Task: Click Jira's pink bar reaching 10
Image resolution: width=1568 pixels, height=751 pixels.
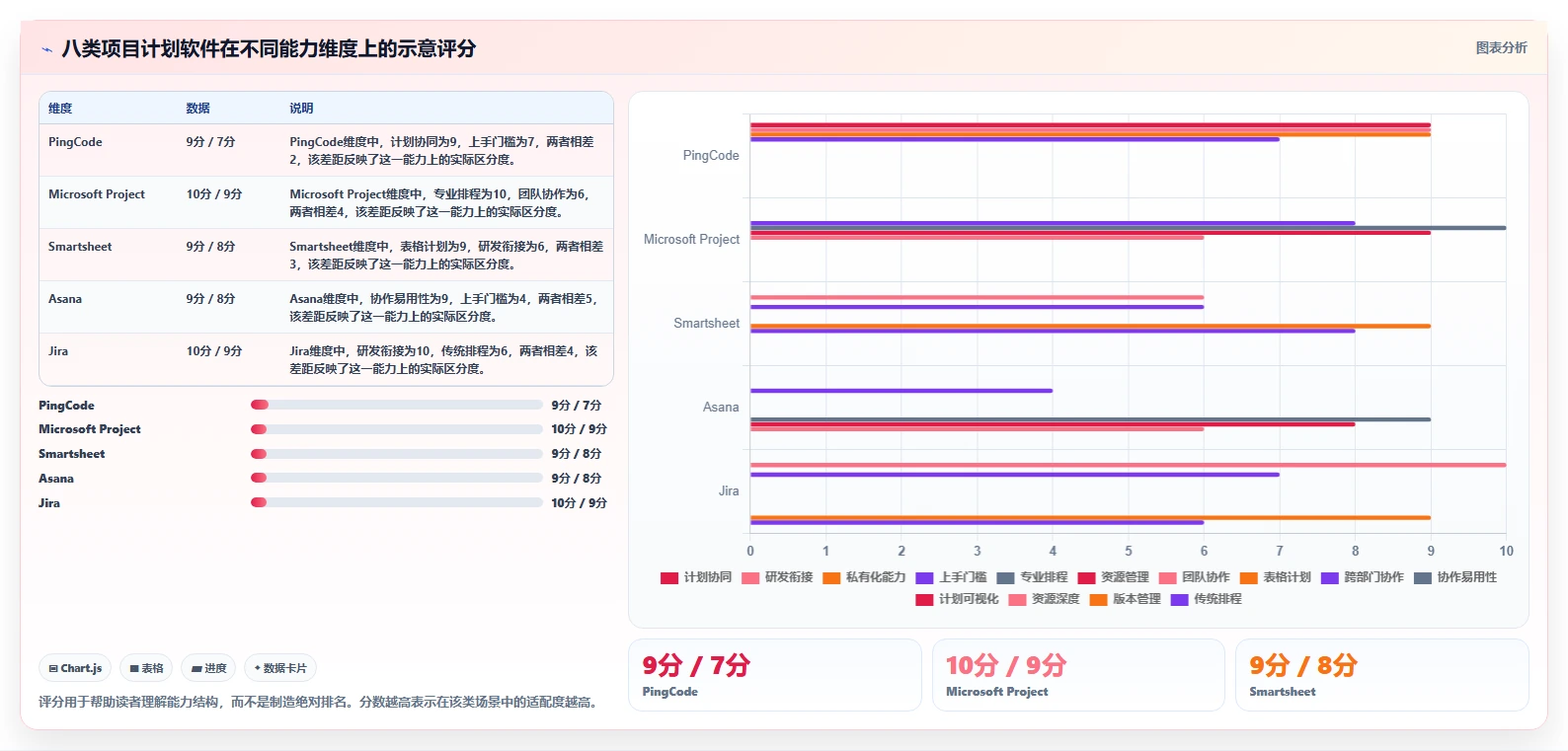Action: pos(1128,465)
